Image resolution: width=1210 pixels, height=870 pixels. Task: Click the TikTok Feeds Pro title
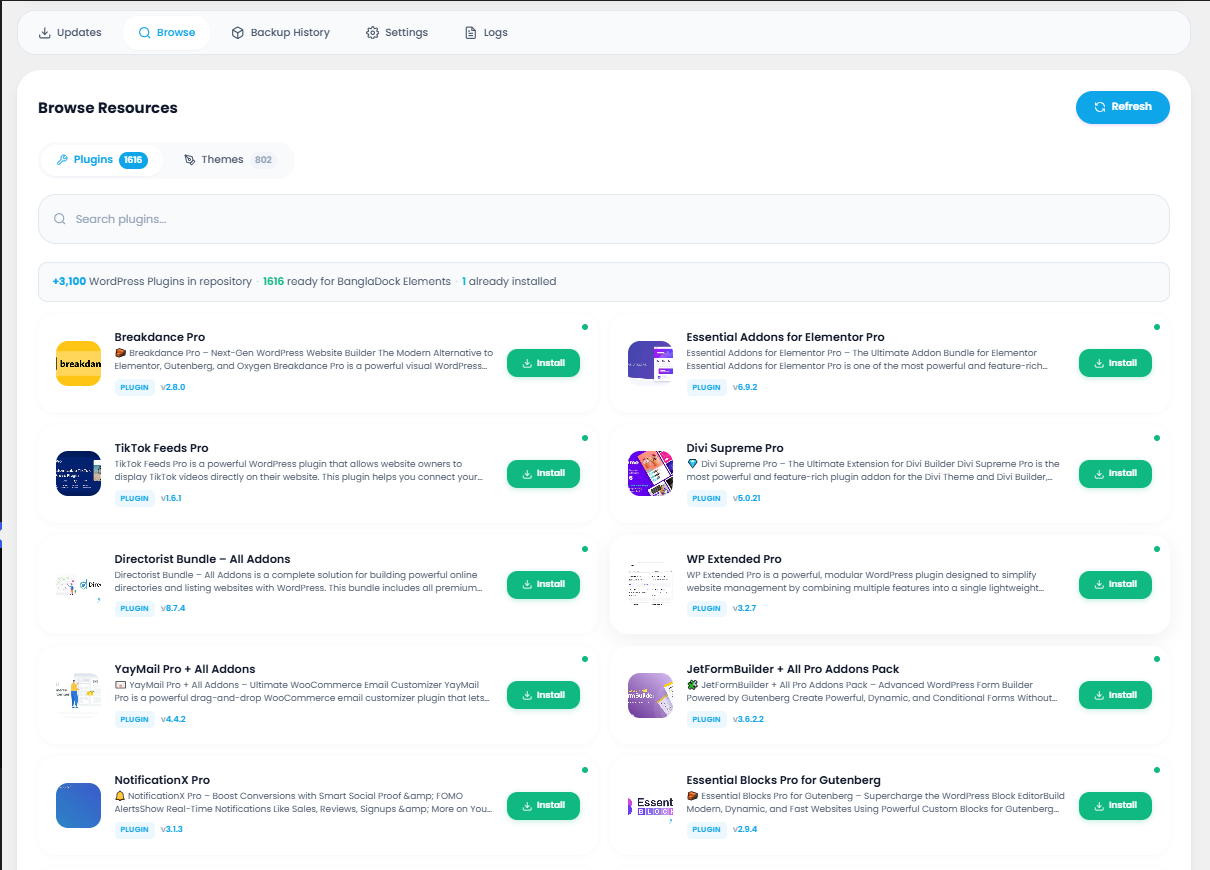162,448
